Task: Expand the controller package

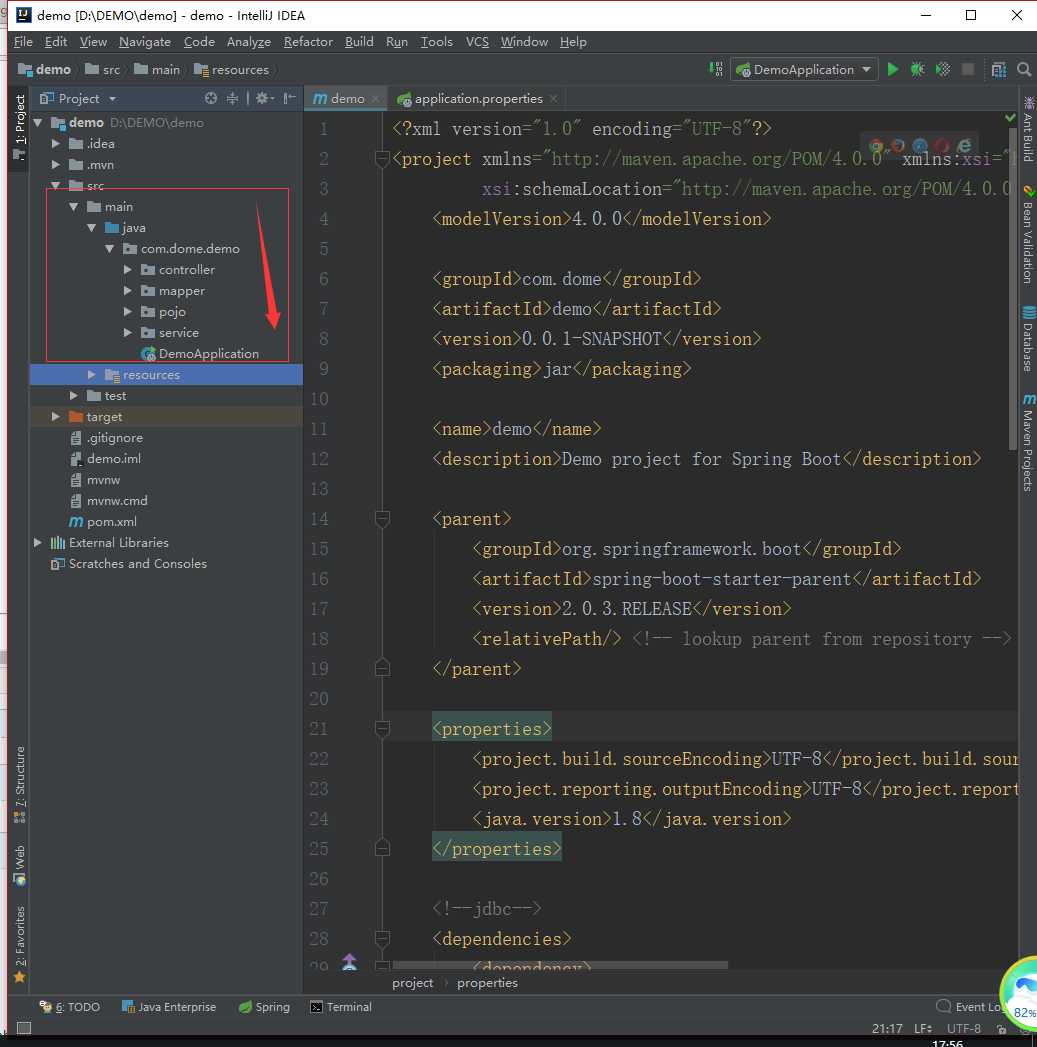Action: coord(128,270)
